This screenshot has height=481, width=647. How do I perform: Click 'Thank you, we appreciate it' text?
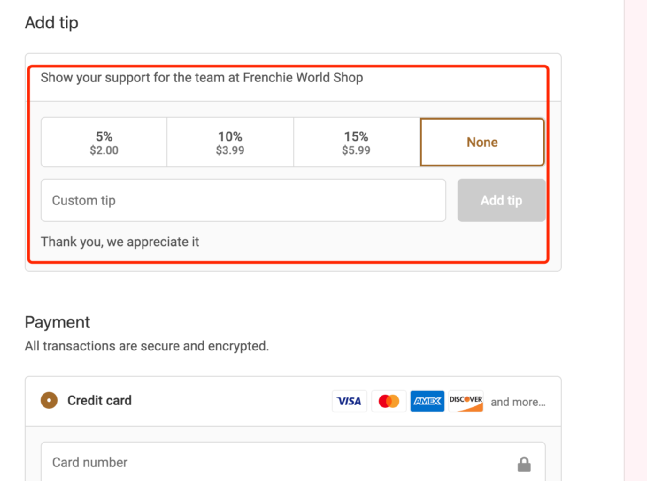point(120,242)
